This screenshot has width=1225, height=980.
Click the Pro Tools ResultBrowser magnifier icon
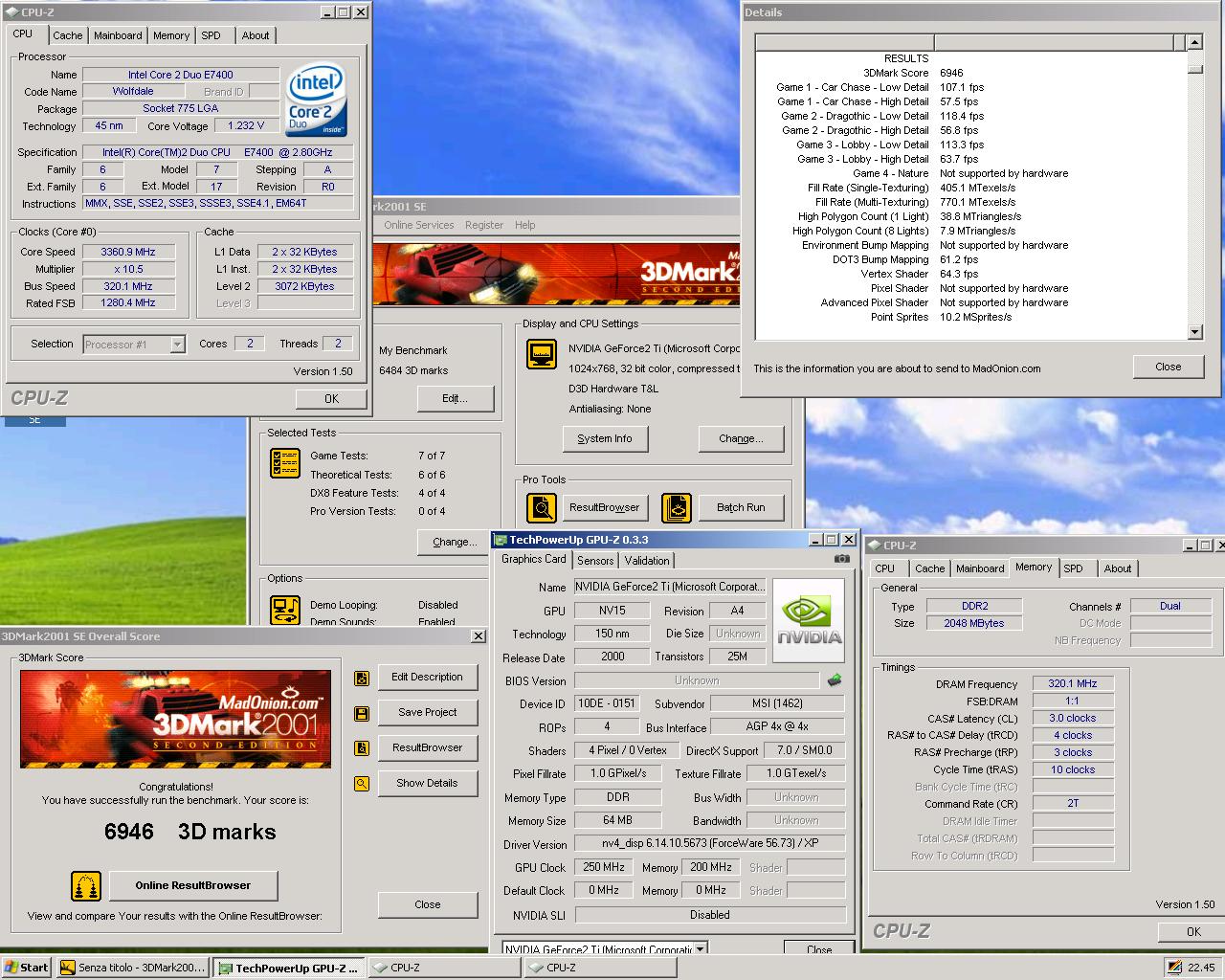(542, 507)
